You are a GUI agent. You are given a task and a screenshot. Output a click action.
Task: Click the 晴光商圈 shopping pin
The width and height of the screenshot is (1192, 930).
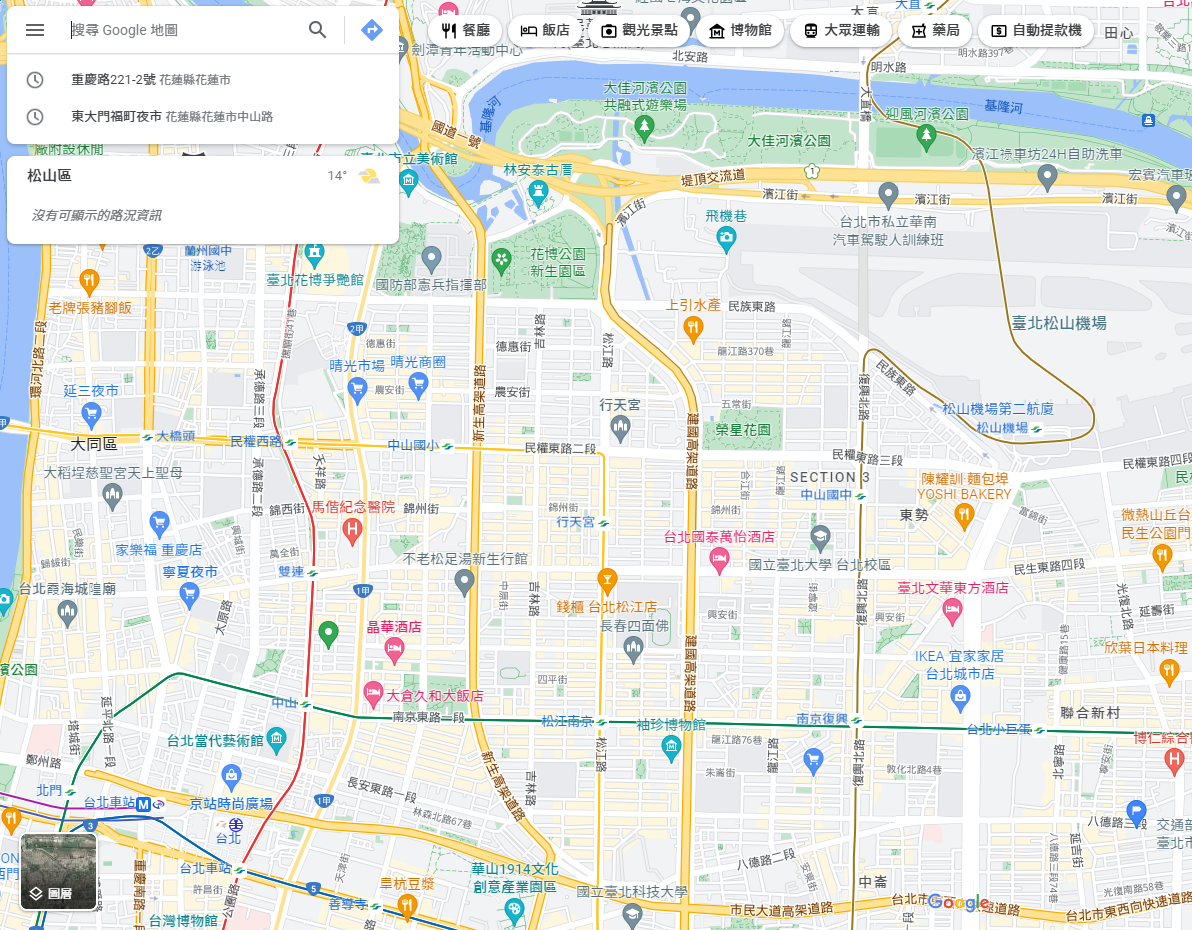pyautogui.click(x=418, y=386)
